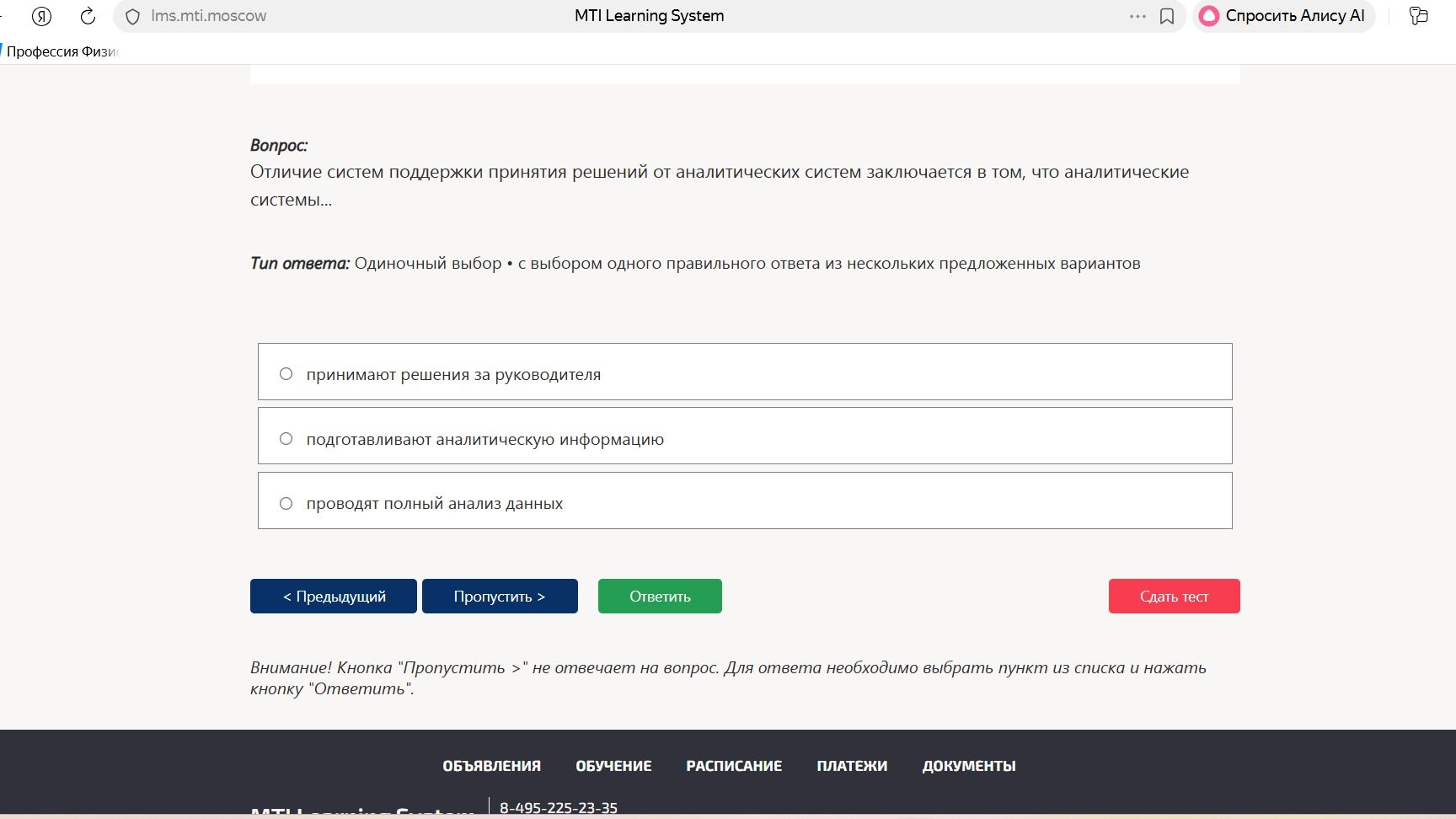The height and width of the screenshot is (819, 1456).
Task: Reload the page with the refresh icon
Action: (88, 16)
